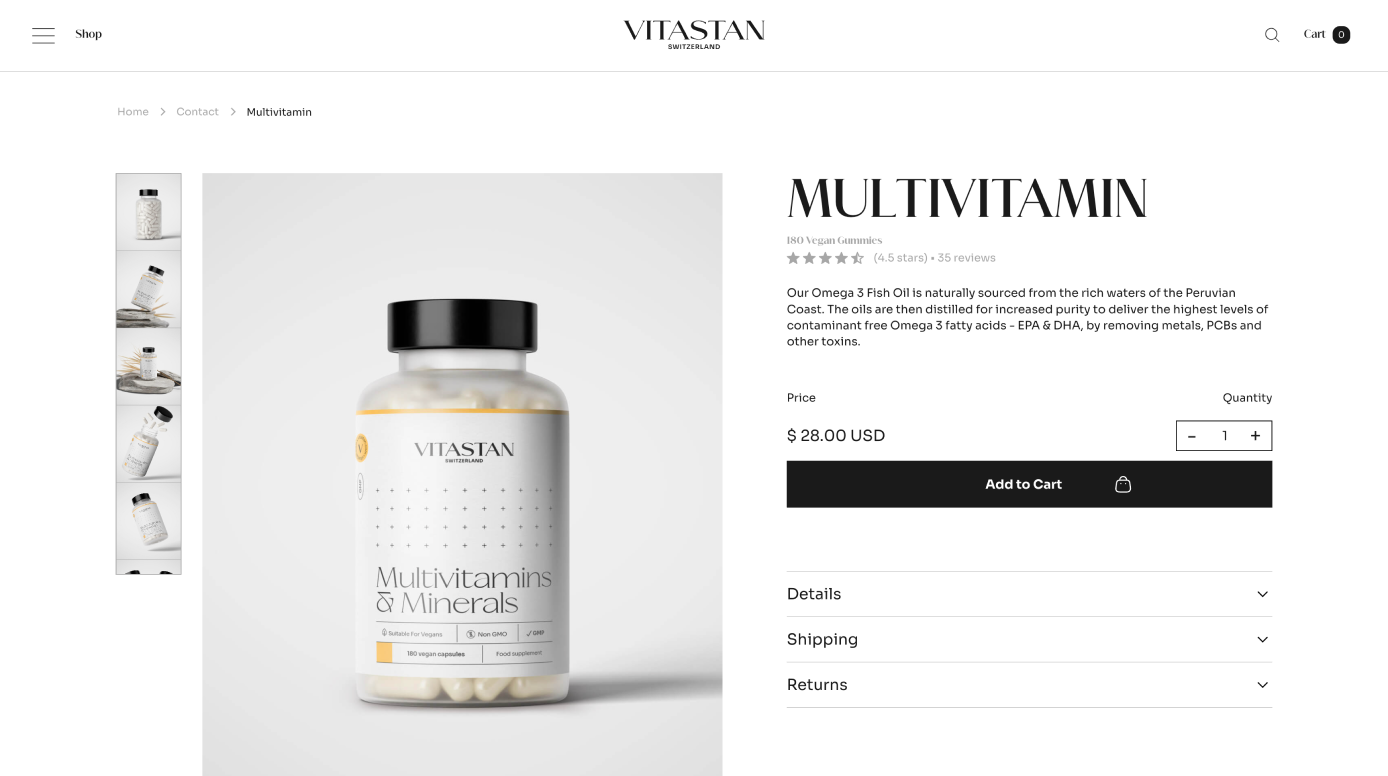Expand the Details section

click(1029, 594)
